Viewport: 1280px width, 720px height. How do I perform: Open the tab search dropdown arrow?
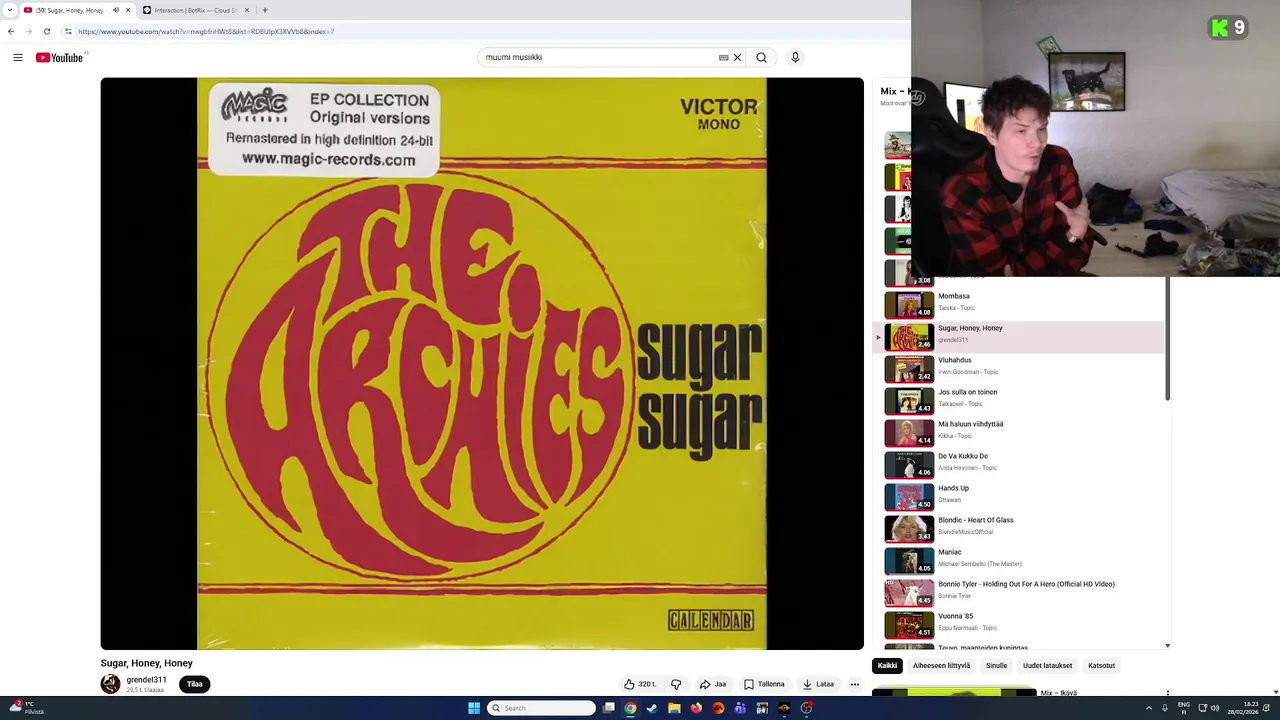pos(11,10)
